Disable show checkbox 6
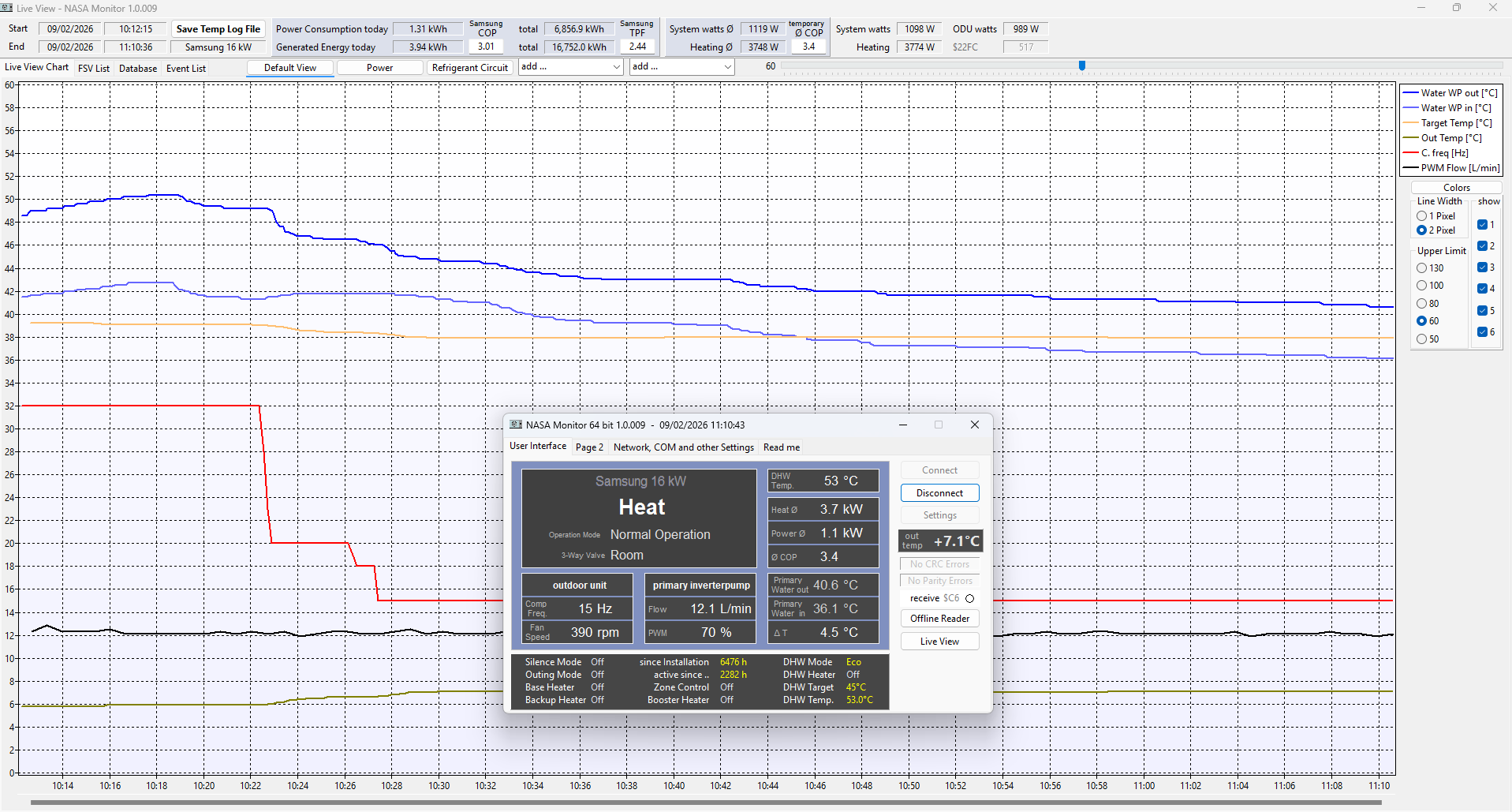This screenshot has height=812, width=1512. click(1482, 332)
